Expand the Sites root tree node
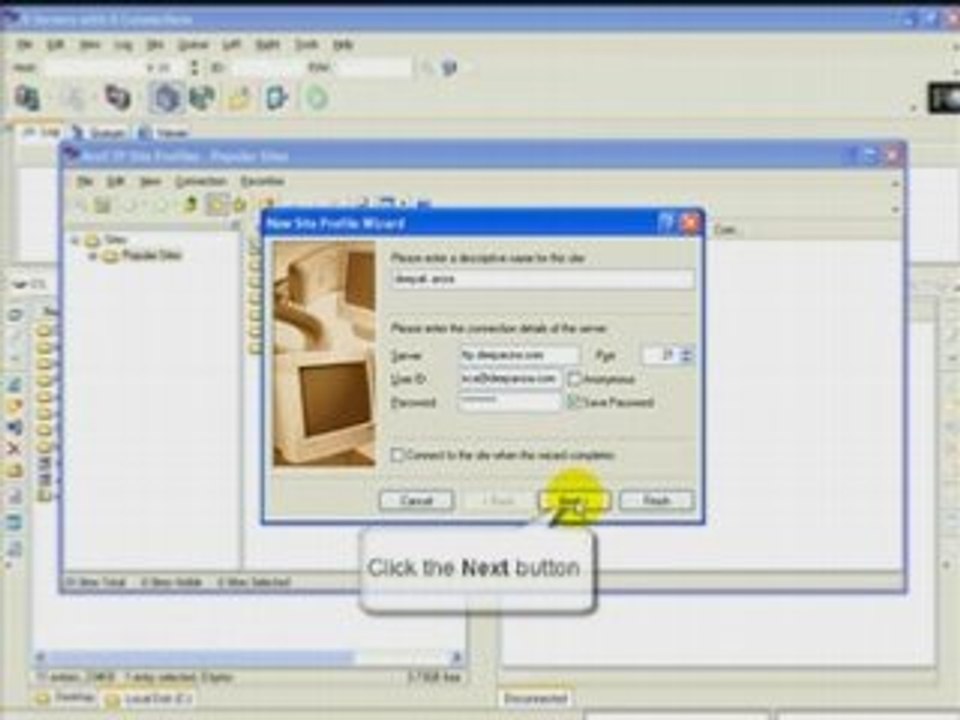 [x=75, y=240]
